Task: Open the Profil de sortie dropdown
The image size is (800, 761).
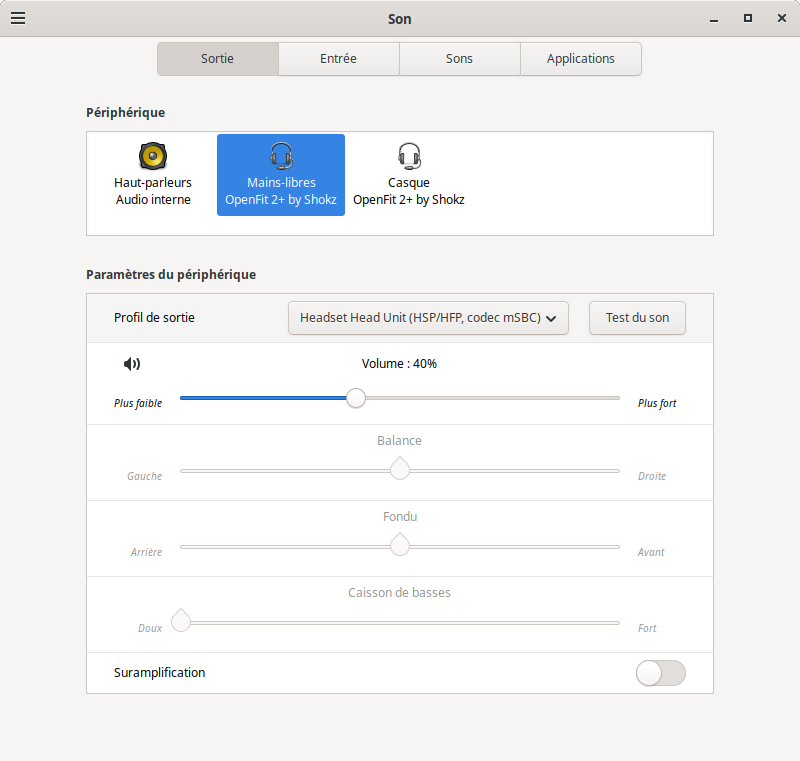Action: point(428,318)
